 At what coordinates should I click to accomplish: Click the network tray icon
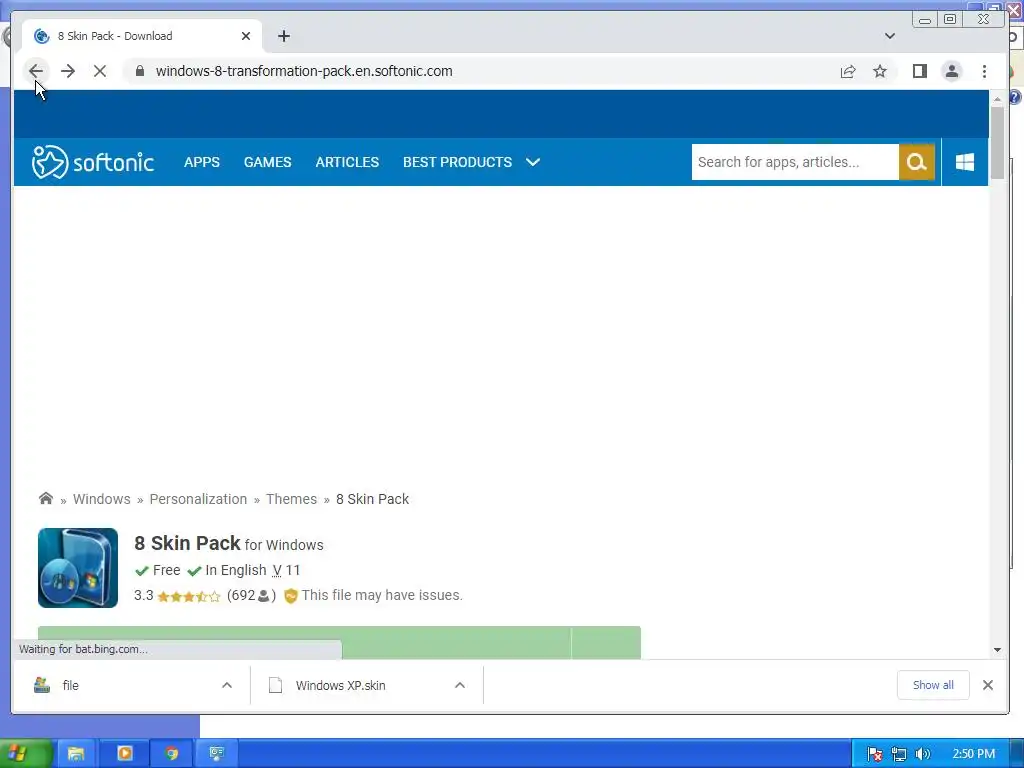[x=899, y=754]
